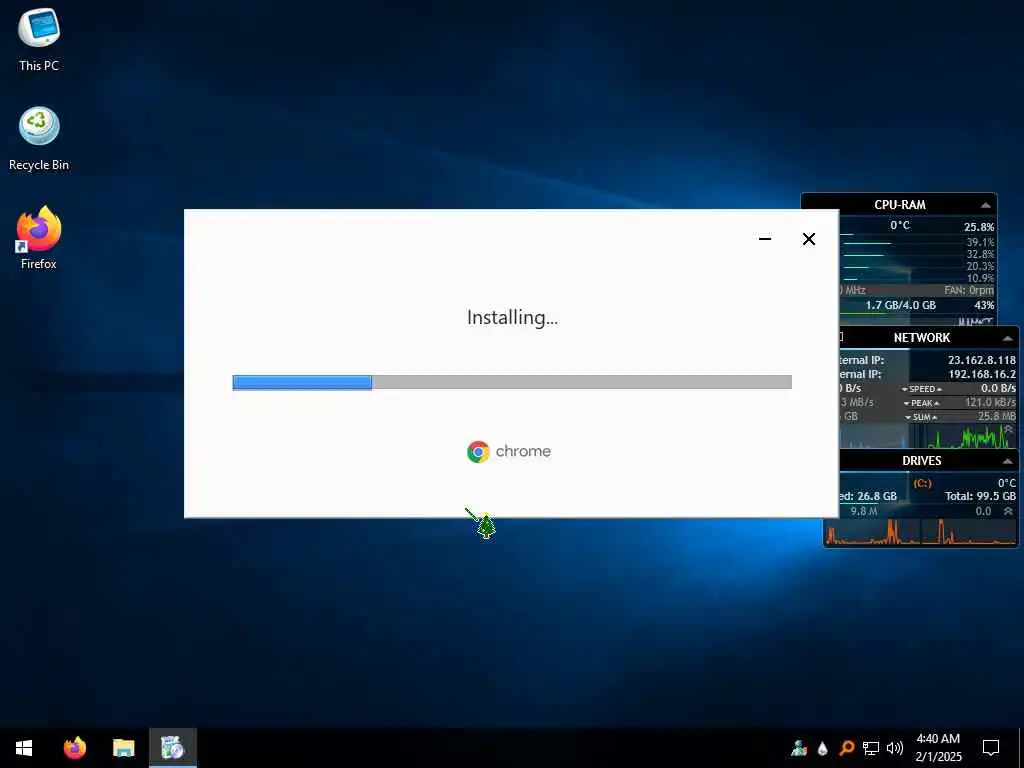Click the NETWORK widget title
1024x768 pixels.
point(921,338)
